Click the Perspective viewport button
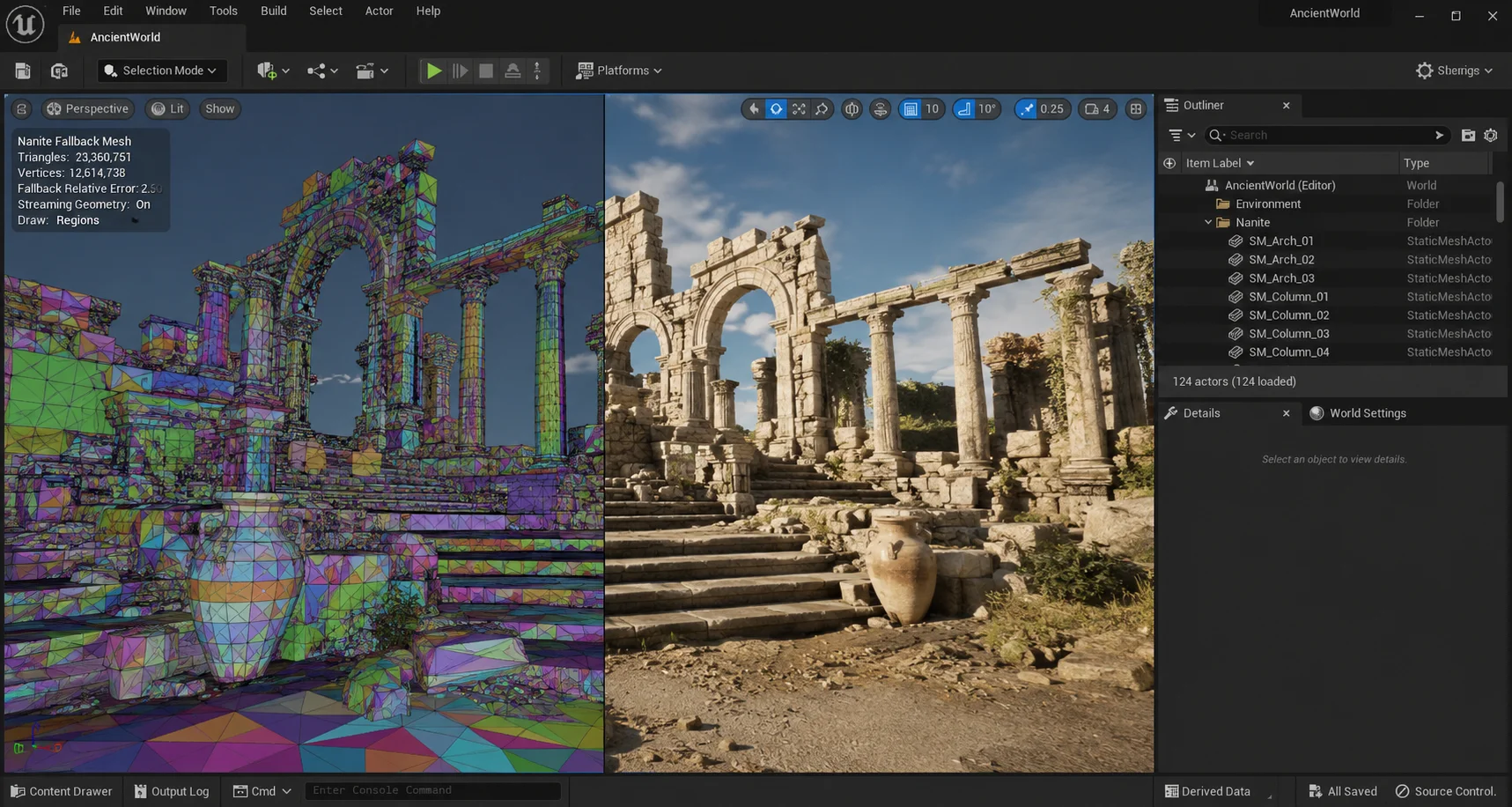This screenshot has height=807, width=1512. coord(88,108)
